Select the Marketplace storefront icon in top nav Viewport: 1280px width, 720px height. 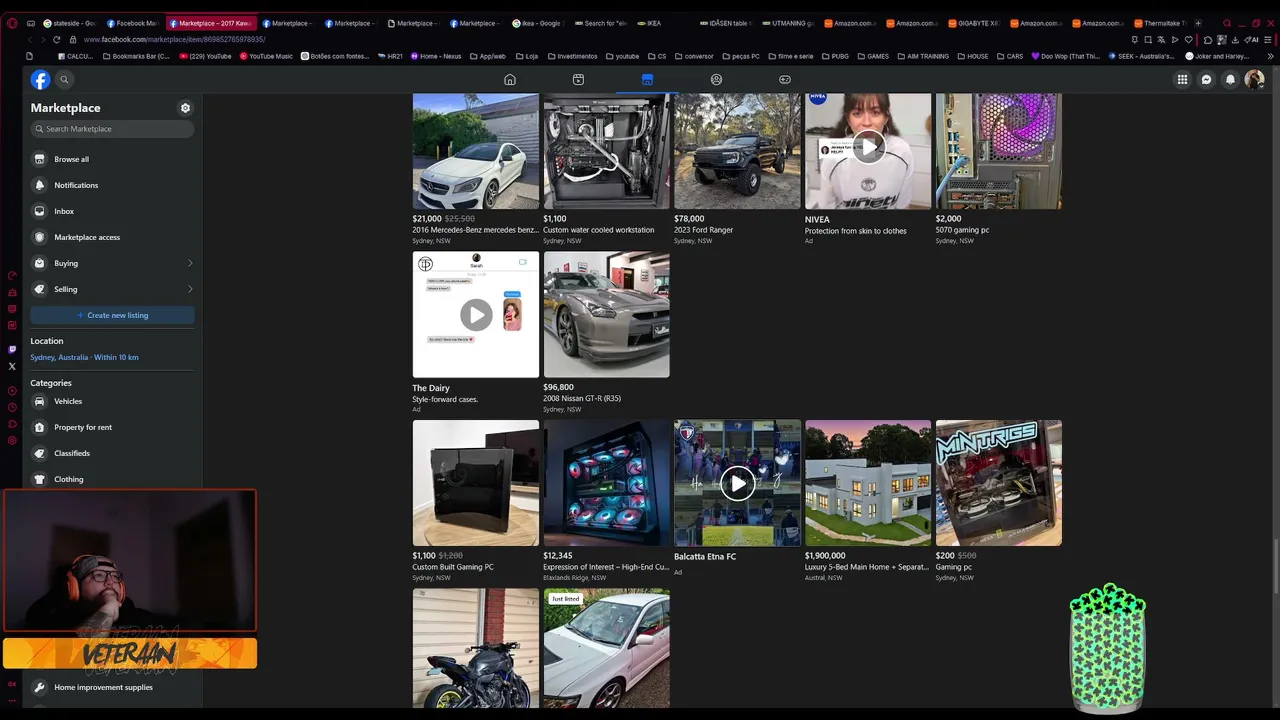(647, 80)
